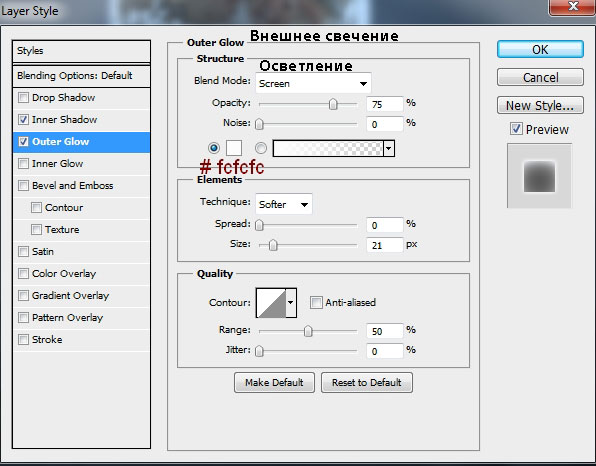Click the Noise slider handle
The height and width of the screenshot is (466, 596).
click(x=259, y=124)
